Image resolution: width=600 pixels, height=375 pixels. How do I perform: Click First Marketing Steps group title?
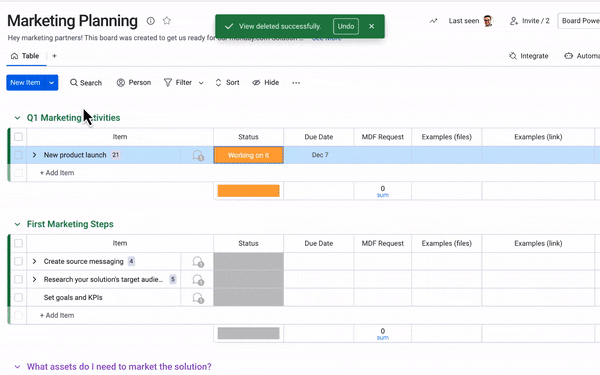click(70, 224)
